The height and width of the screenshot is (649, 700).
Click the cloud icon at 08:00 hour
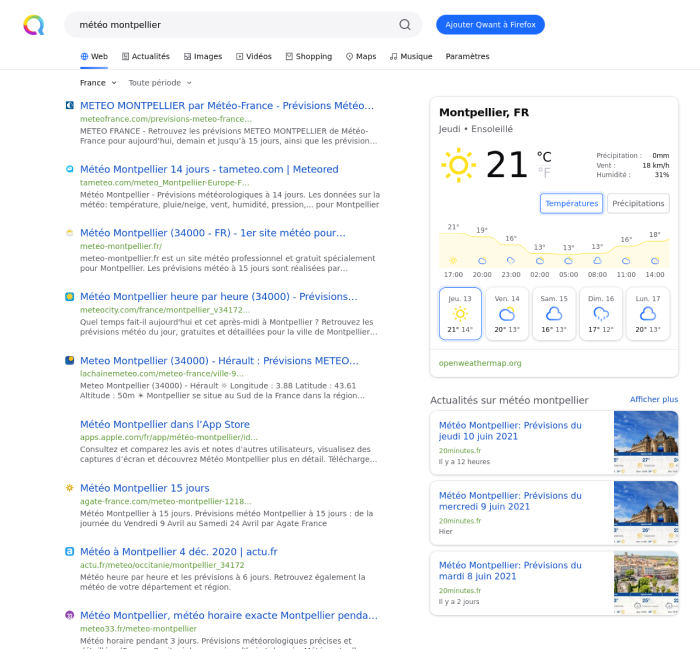pyautogui.click(x=597, y=261)
